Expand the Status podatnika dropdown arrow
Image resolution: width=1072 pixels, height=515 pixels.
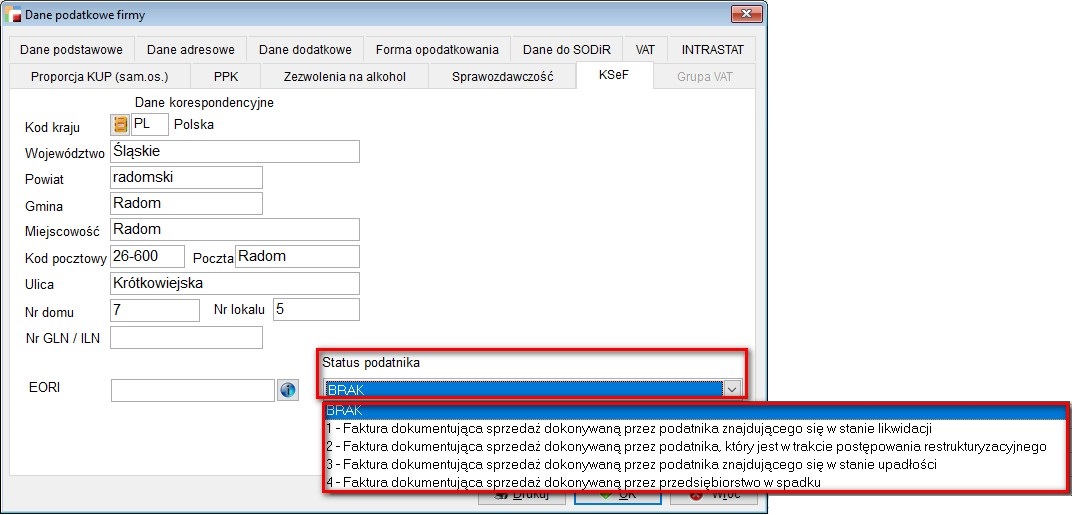(731, 389)
